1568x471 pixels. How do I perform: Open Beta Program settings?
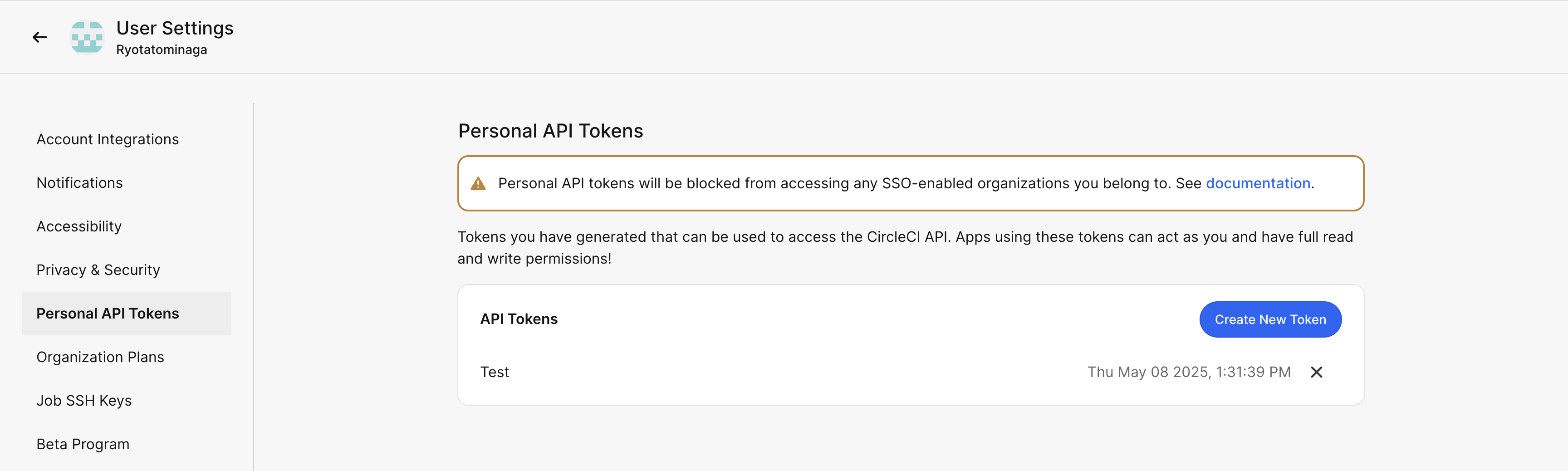point(83,444)
